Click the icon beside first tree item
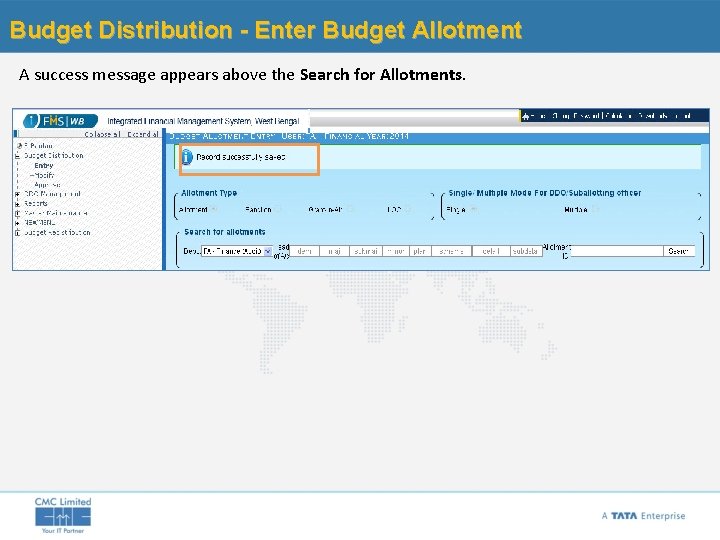This screenshot has width=720, height=540. (x=19, y=146)
